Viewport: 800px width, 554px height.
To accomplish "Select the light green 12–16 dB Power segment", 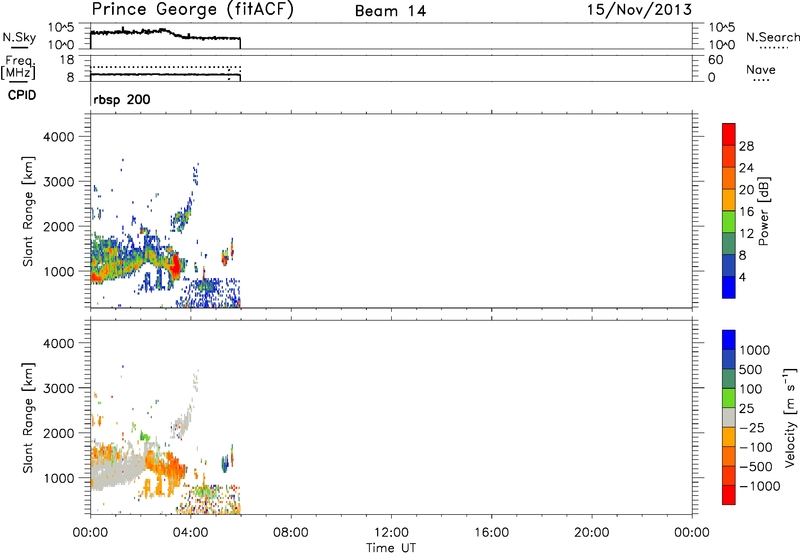I will click(x=729, y=221).
